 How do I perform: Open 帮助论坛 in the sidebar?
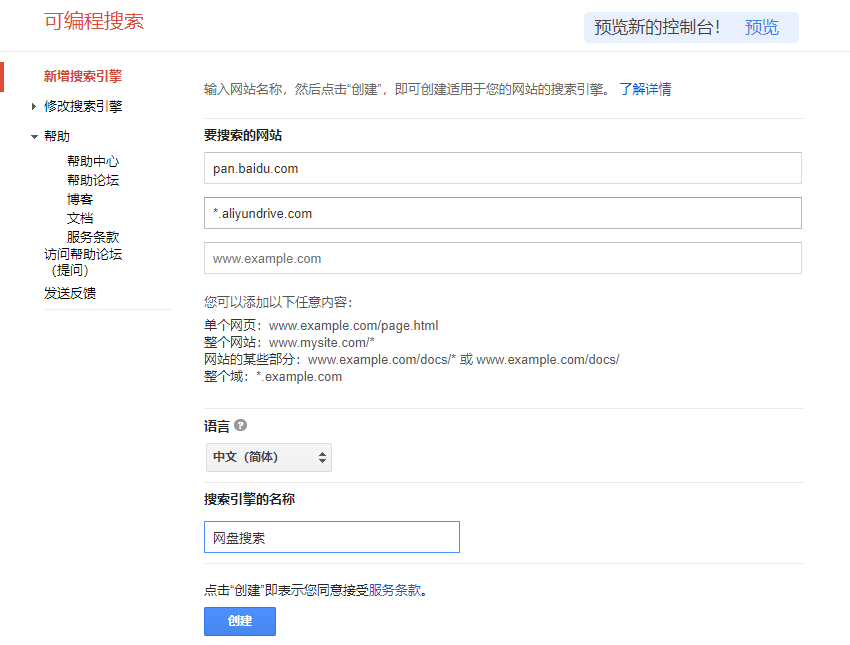coord(94,180)
